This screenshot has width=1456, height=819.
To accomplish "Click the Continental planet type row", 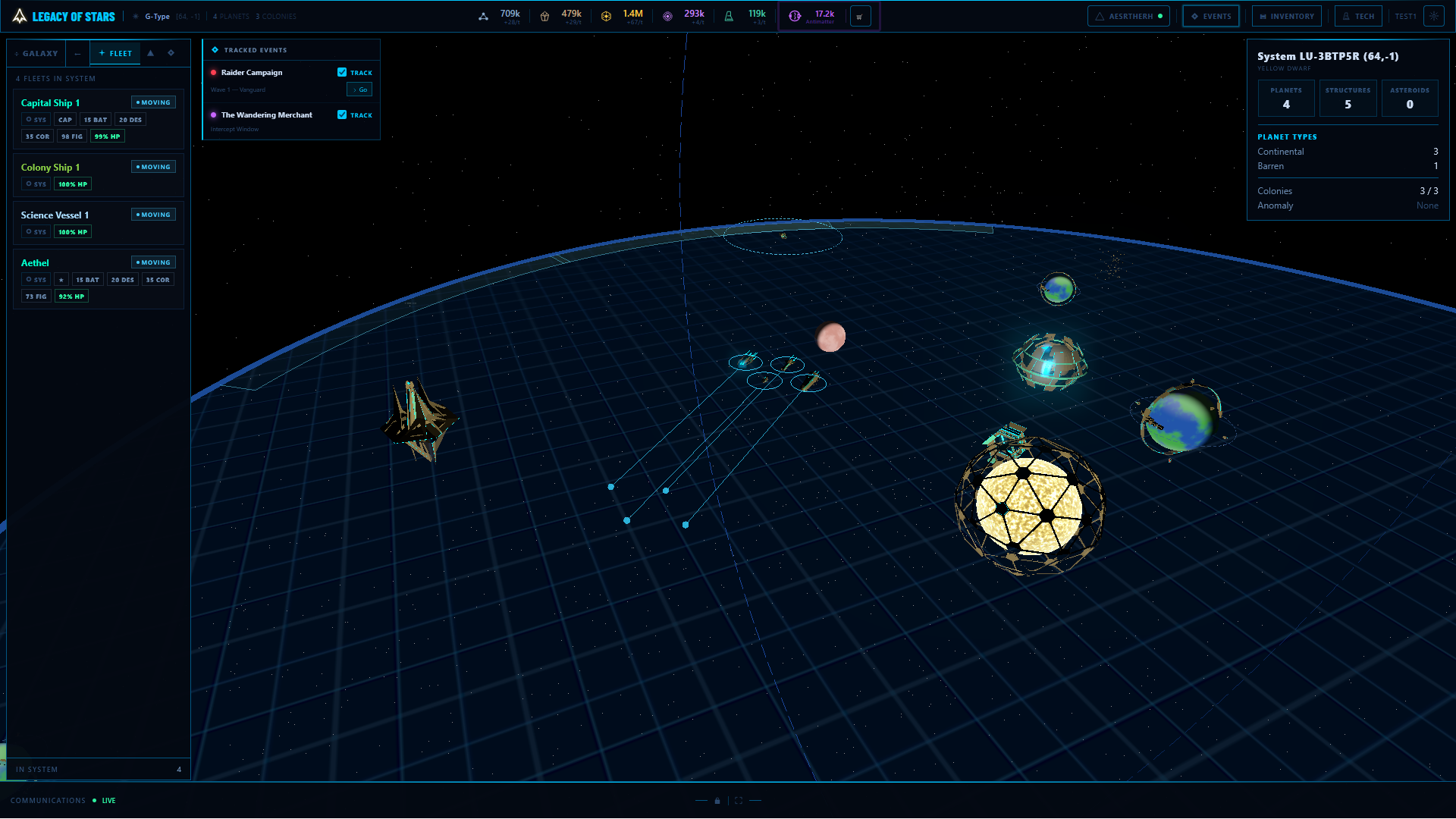I will click(1348, 152).
